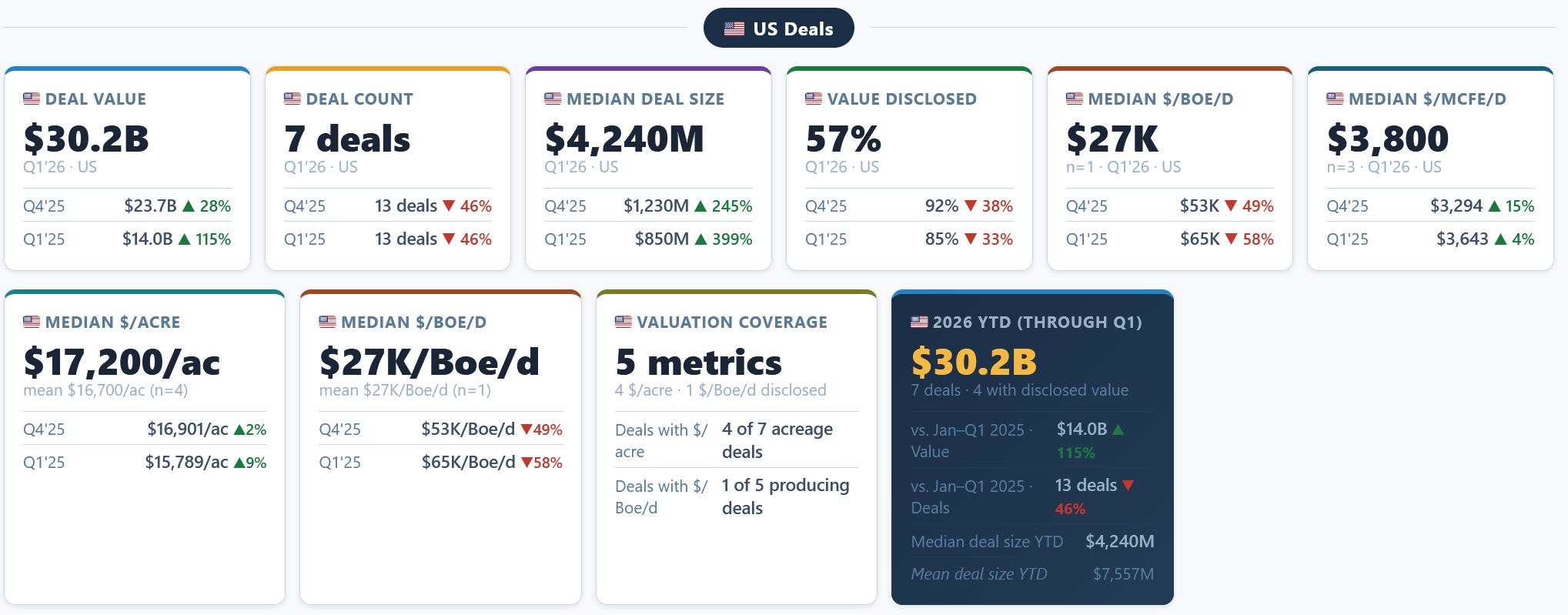1568x615 pixels.
Task: Click the flag icon beside 2026 YTD title
Action: point(919,322)
